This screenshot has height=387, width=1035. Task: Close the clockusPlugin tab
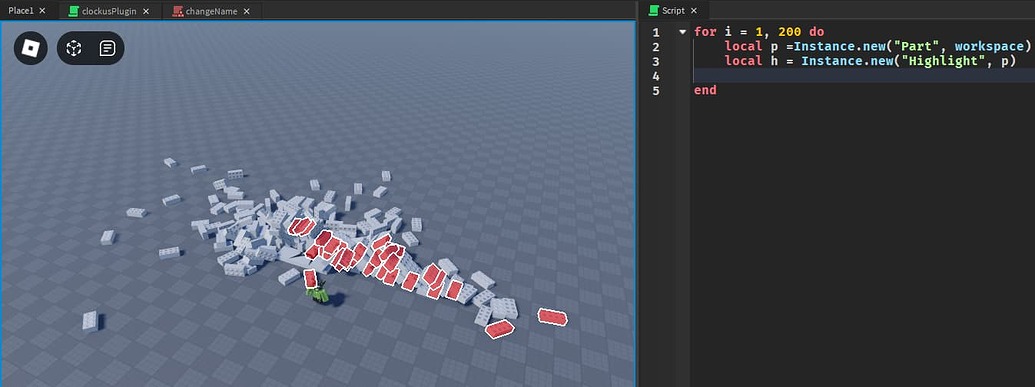click(146, 11)
